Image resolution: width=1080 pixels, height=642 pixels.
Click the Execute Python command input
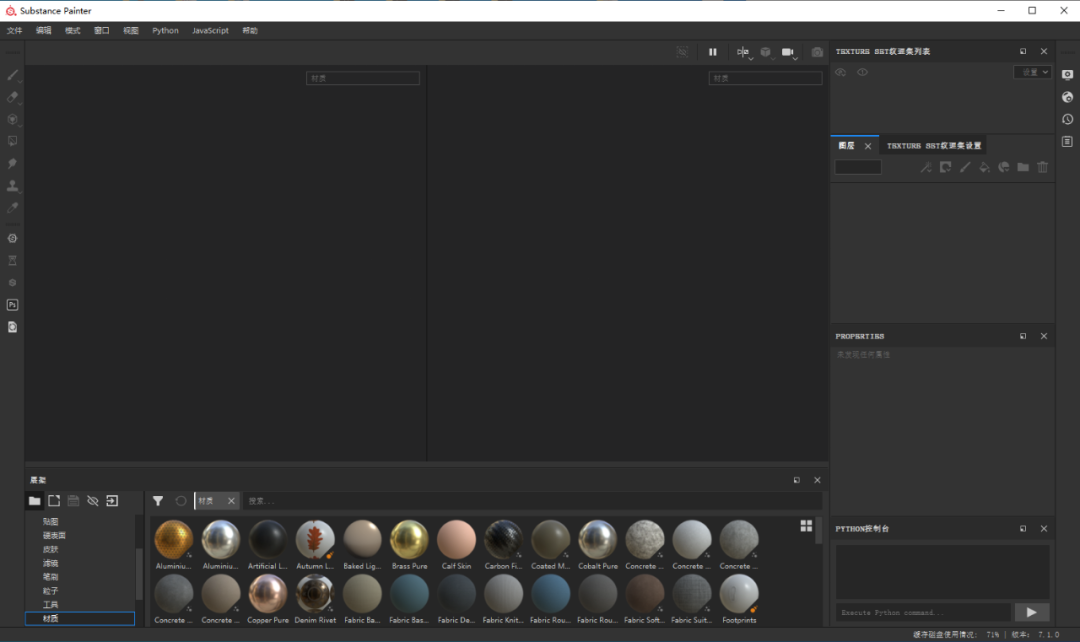[923, 612]
